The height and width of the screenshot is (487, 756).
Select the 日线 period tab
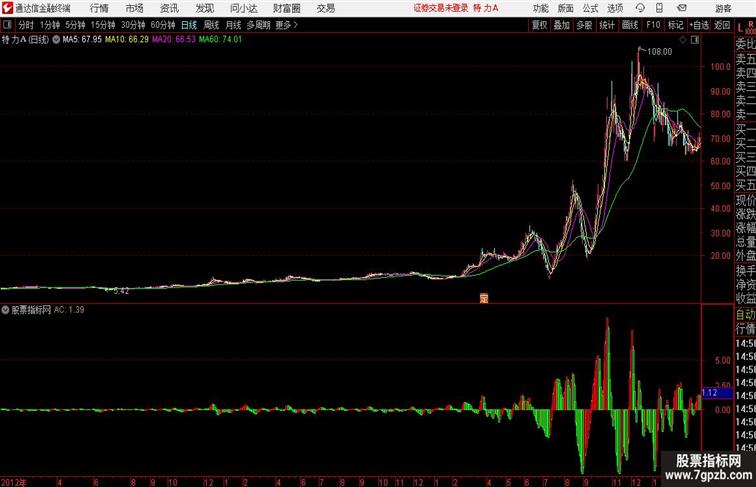(189, 25)
